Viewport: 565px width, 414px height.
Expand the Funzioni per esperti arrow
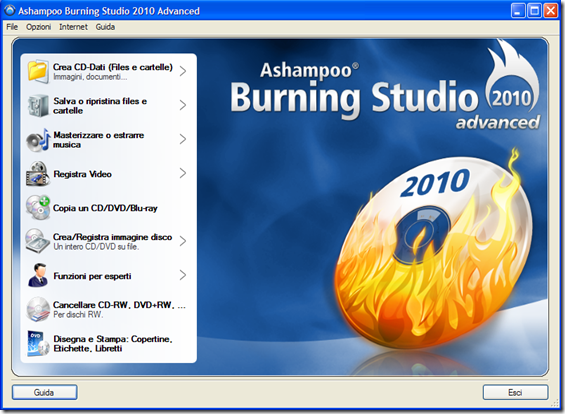point(183,275)
